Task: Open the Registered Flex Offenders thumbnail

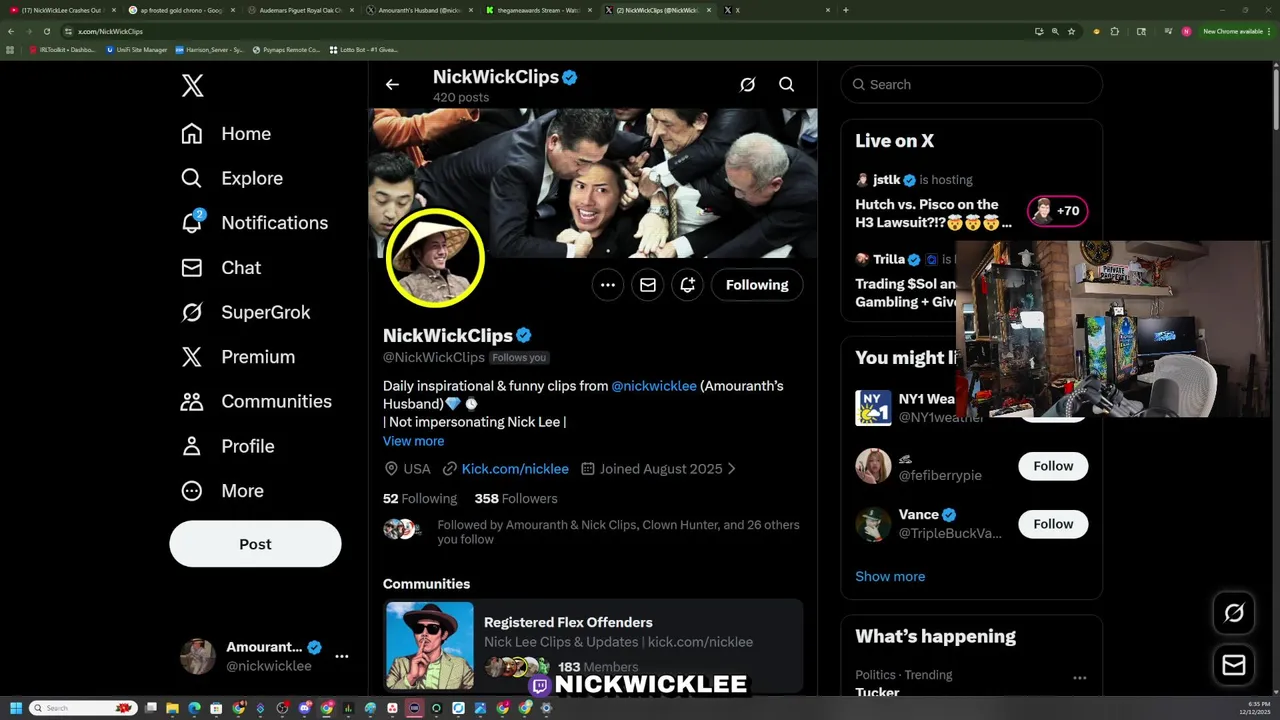Action: tap(430, 646)
